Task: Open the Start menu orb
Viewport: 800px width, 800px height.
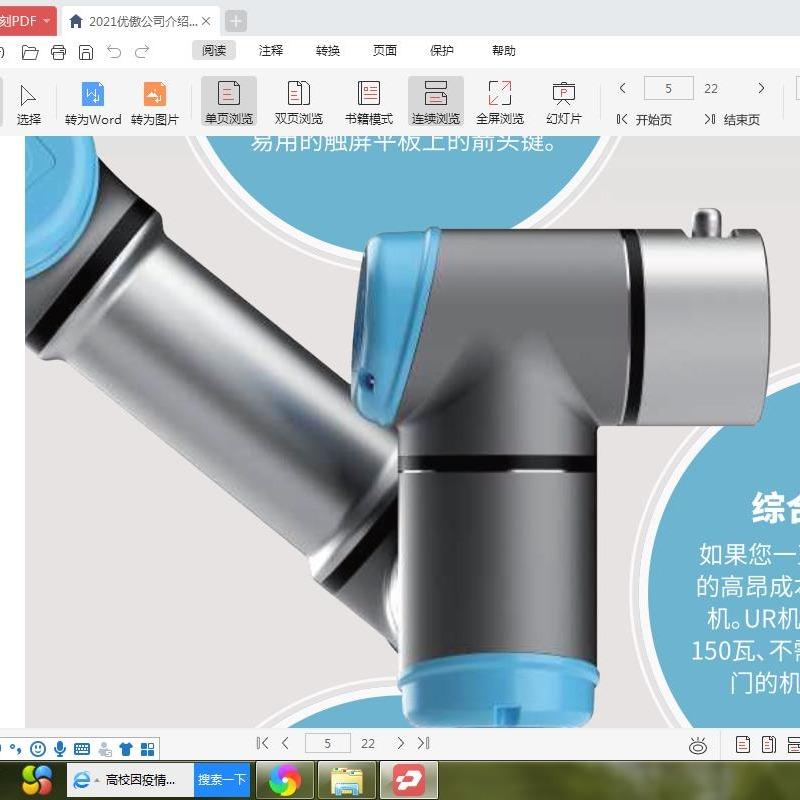Action: tap(37, 780)
